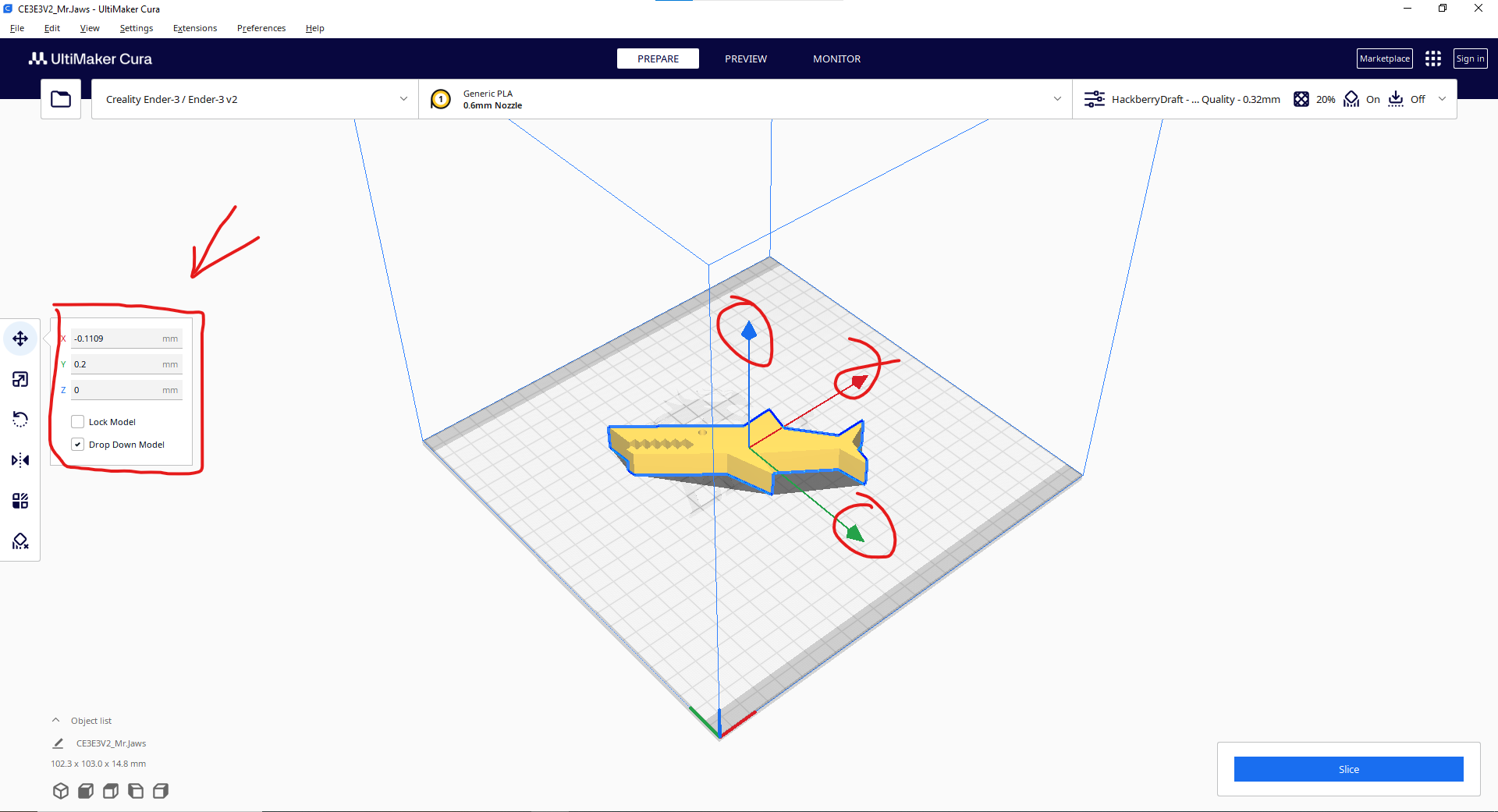This screenshot has width=1498, height=812.
Task: Switch to the right side view icon
Action: click(x=161, y=791)
